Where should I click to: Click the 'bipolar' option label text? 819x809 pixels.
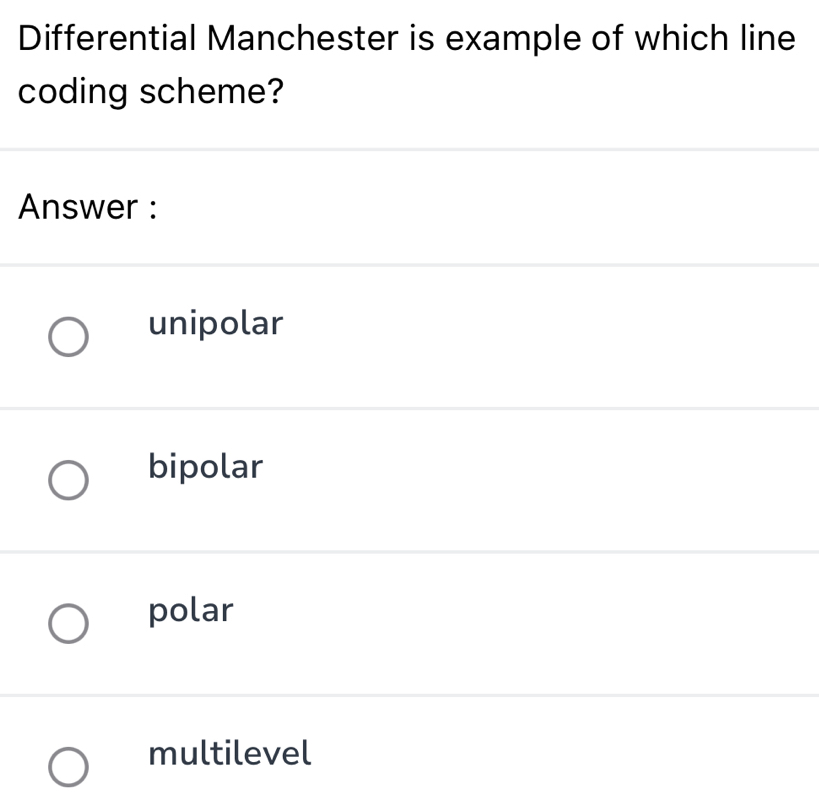point(206,467)
